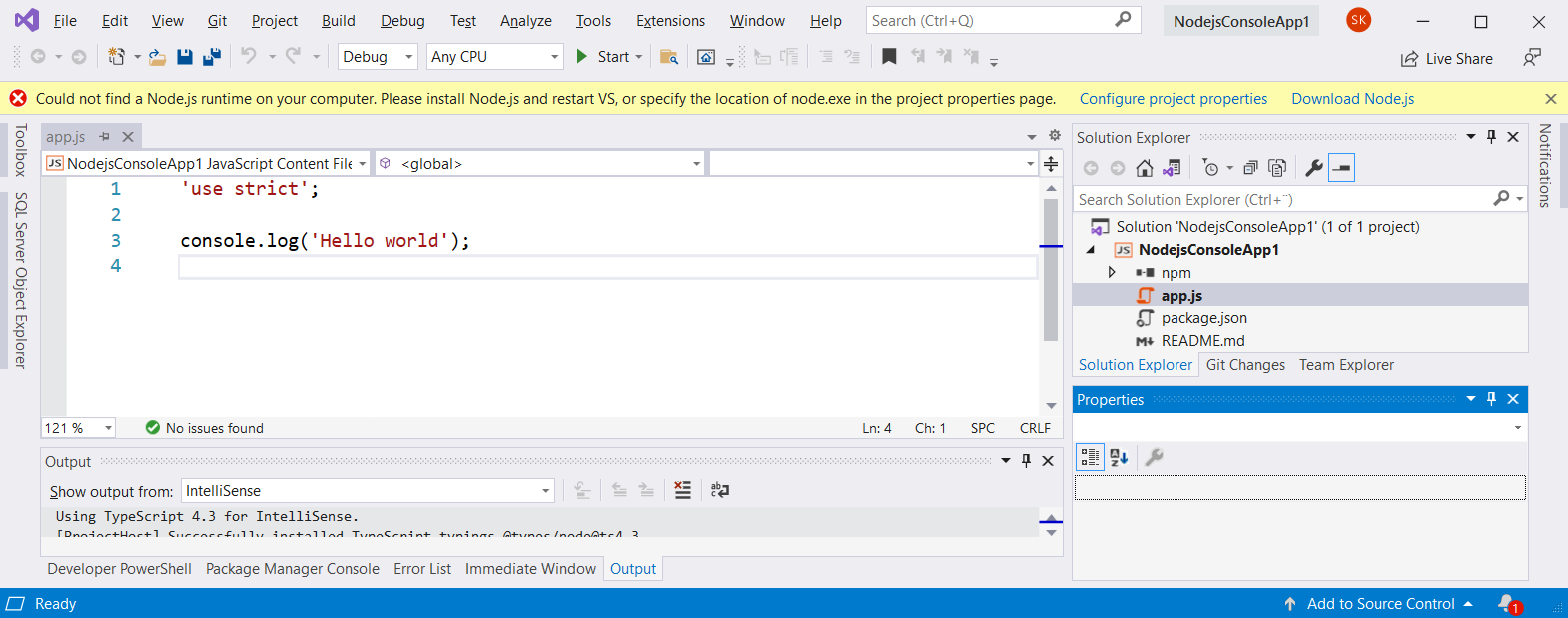This screenshot has height=618, width=1568.
Task: Dismiss the Node.js warning bar
Action: [x=1550, y=99]
